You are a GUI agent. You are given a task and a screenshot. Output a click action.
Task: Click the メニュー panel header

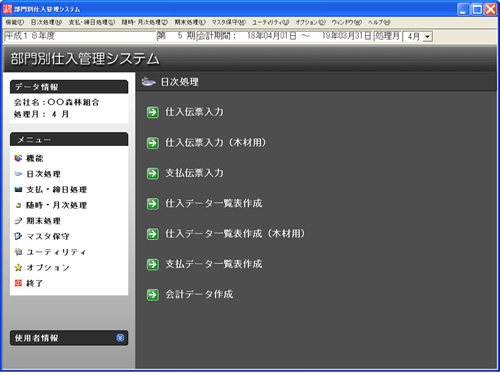pyautogui.click(x=69, y=139)
